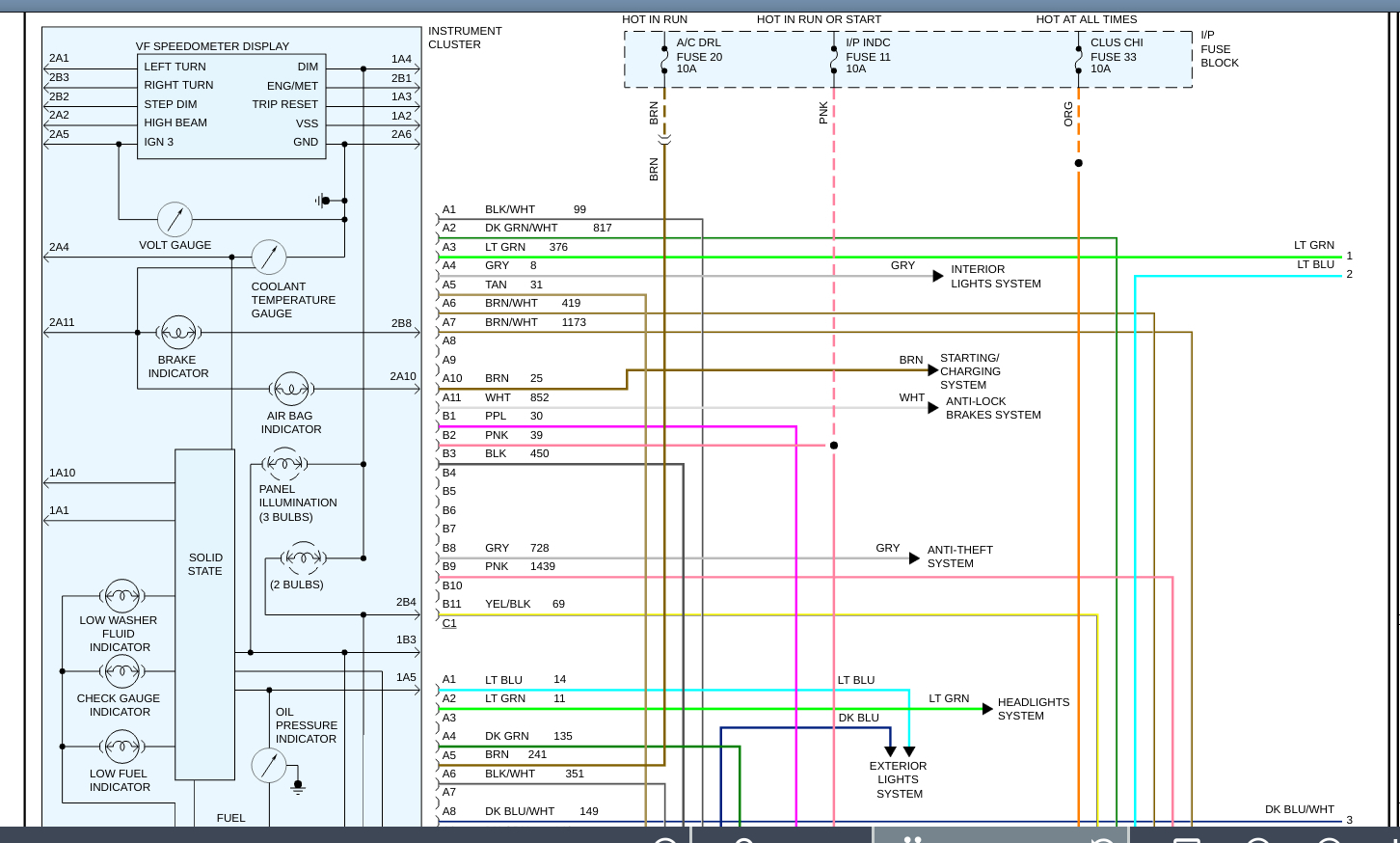1400x843 pixels.
Task: Select the CLUS CHI Fuse 33 label
Action: tap(1116, 56)
